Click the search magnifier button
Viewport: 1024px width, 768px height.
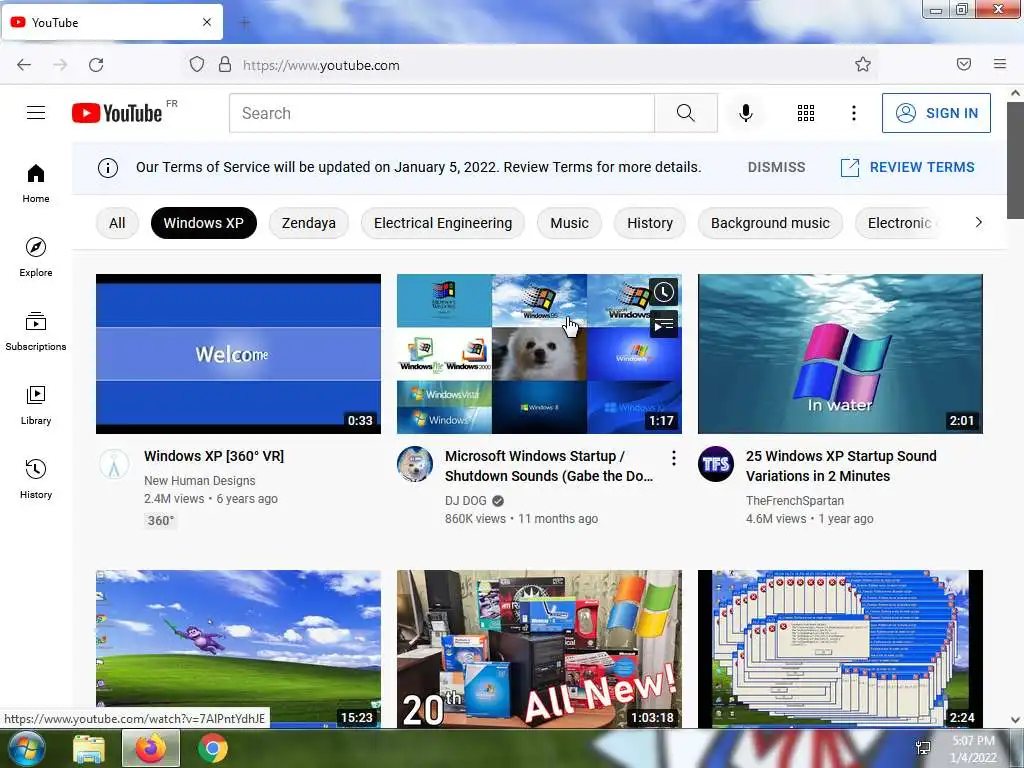tap(686, 113)
